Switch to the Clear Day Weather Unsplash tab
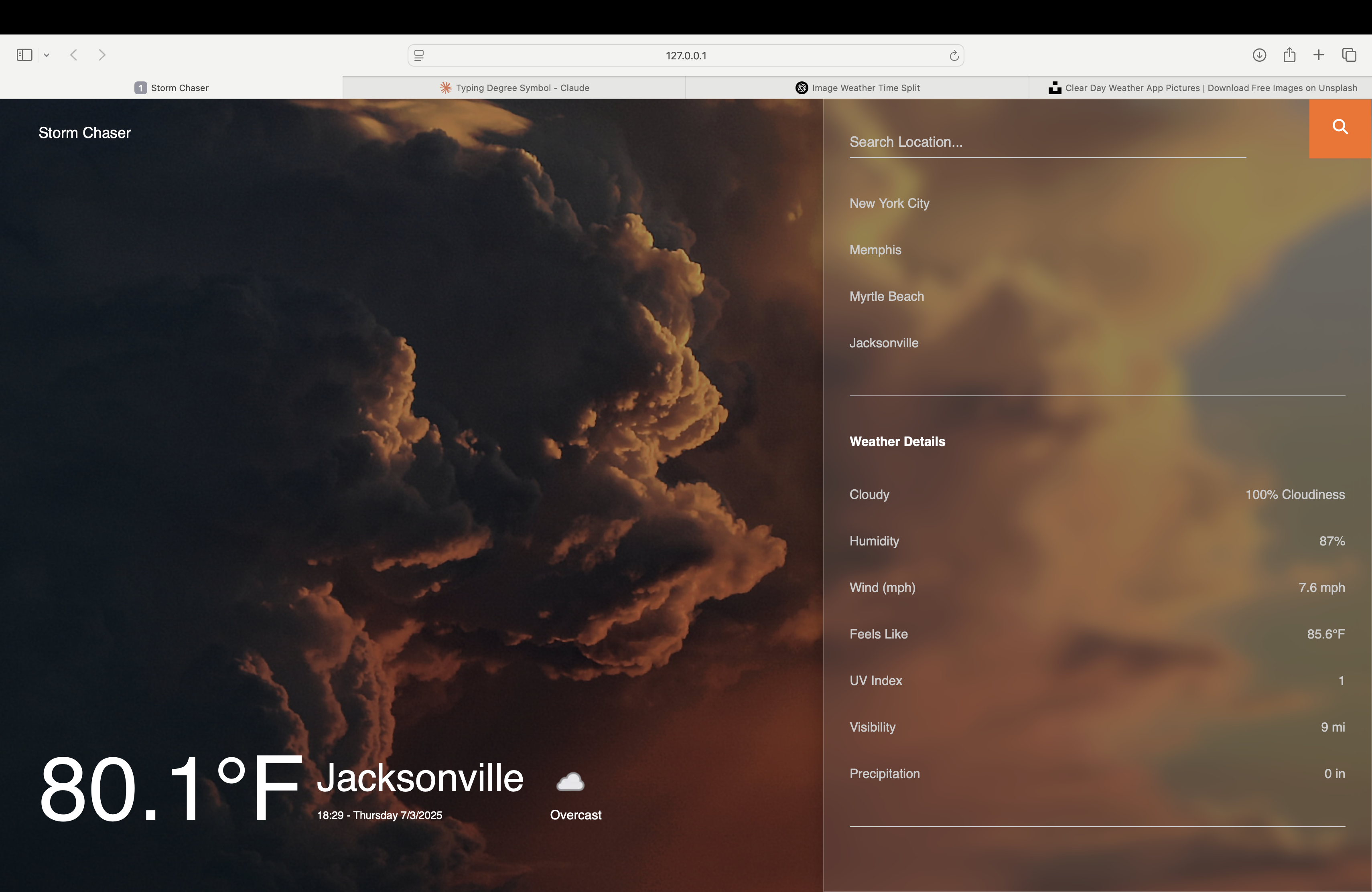 tap(1200, 87)
